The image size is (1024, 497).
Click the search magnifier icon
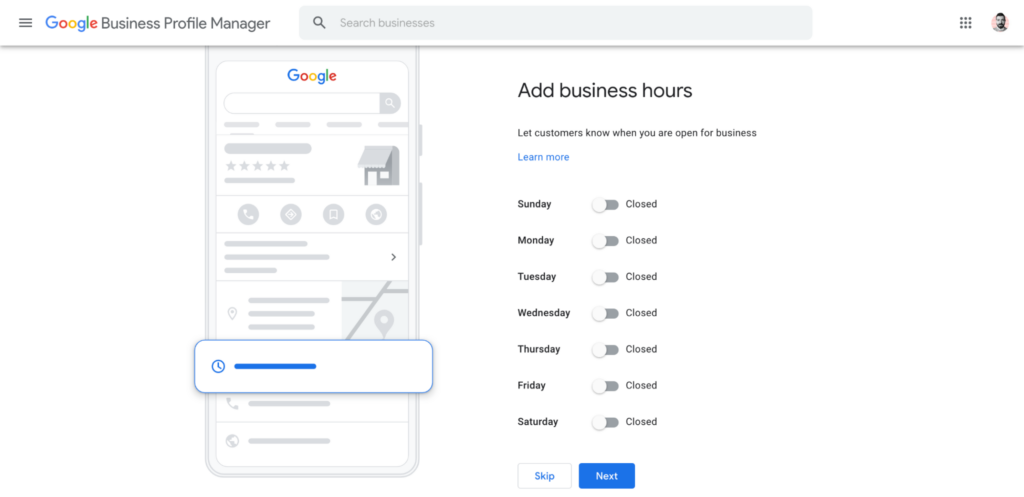(319, 23)
